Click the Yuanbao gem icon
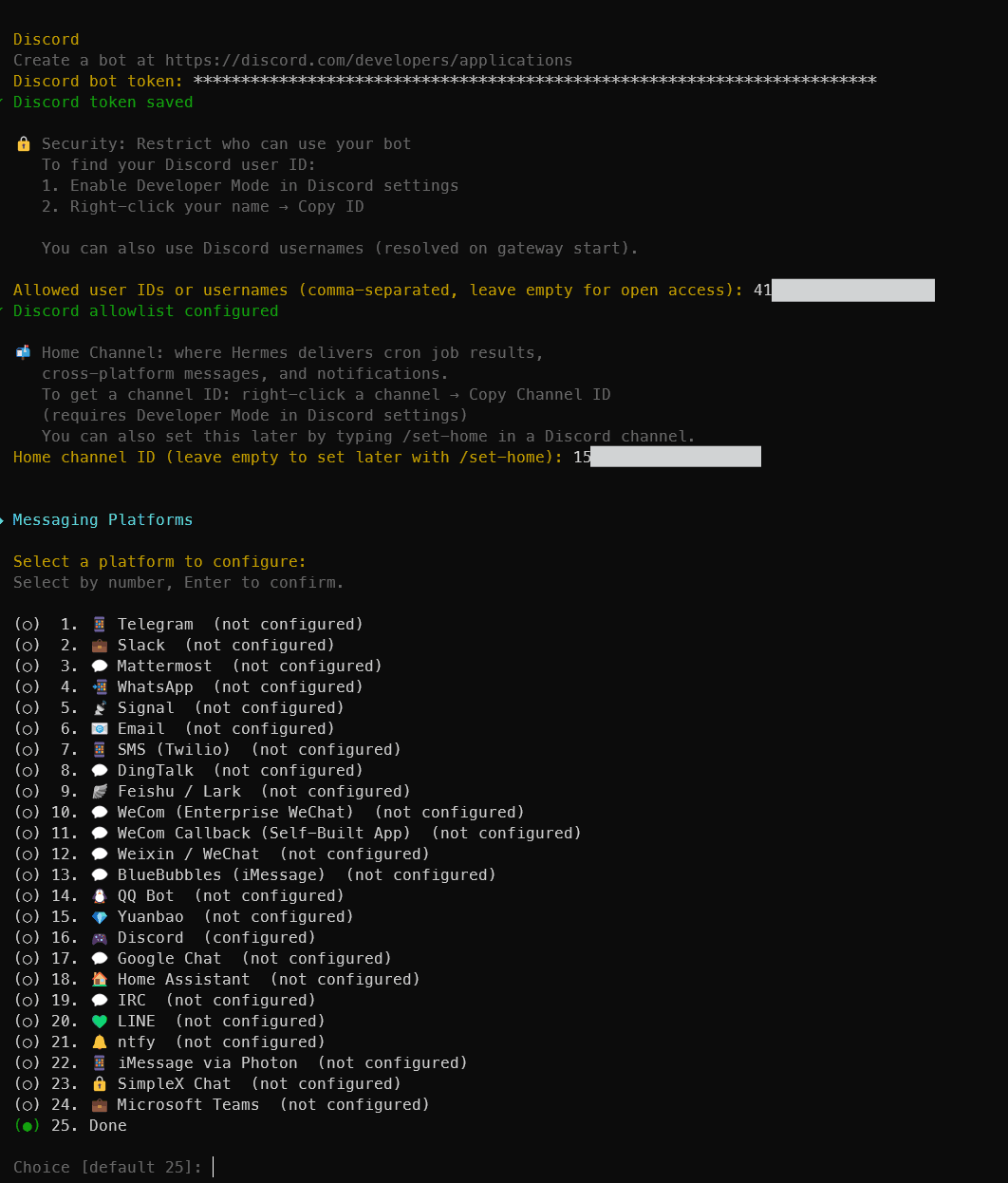Image resolution: width=1008 pixels, height=1183 pixels. [99, 917]
